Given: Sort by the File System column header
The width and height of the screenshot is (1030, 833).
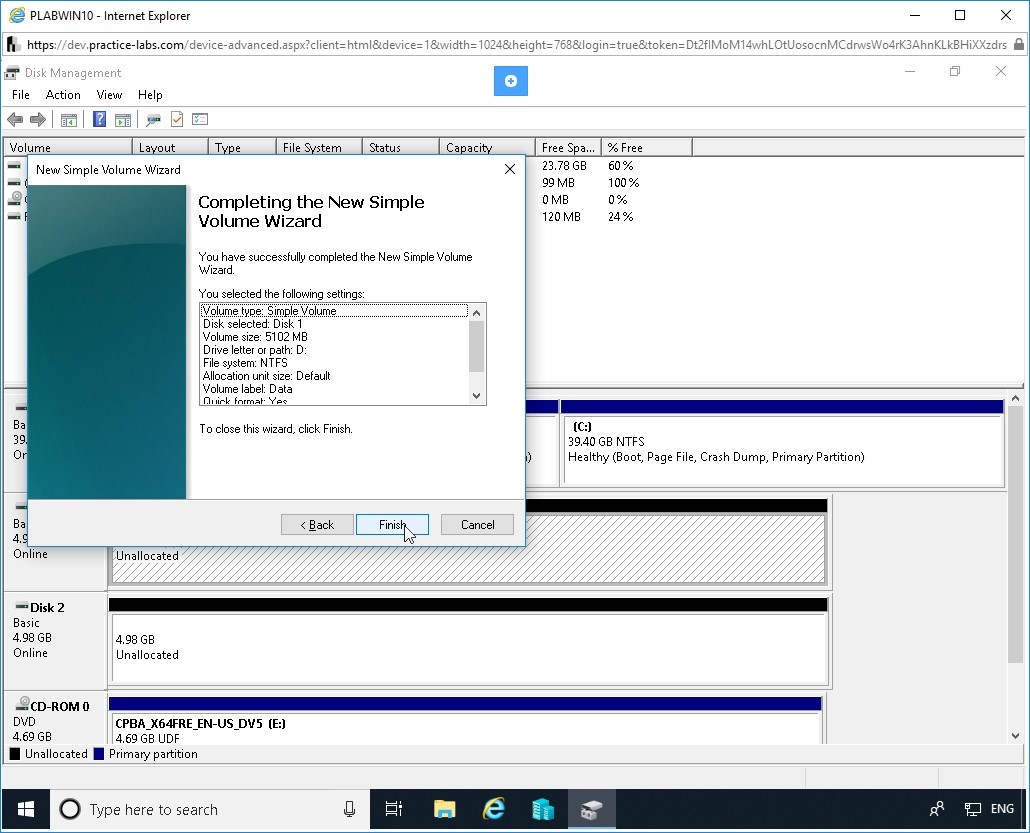Looking at the screenshot, I should tap(319, 147).
